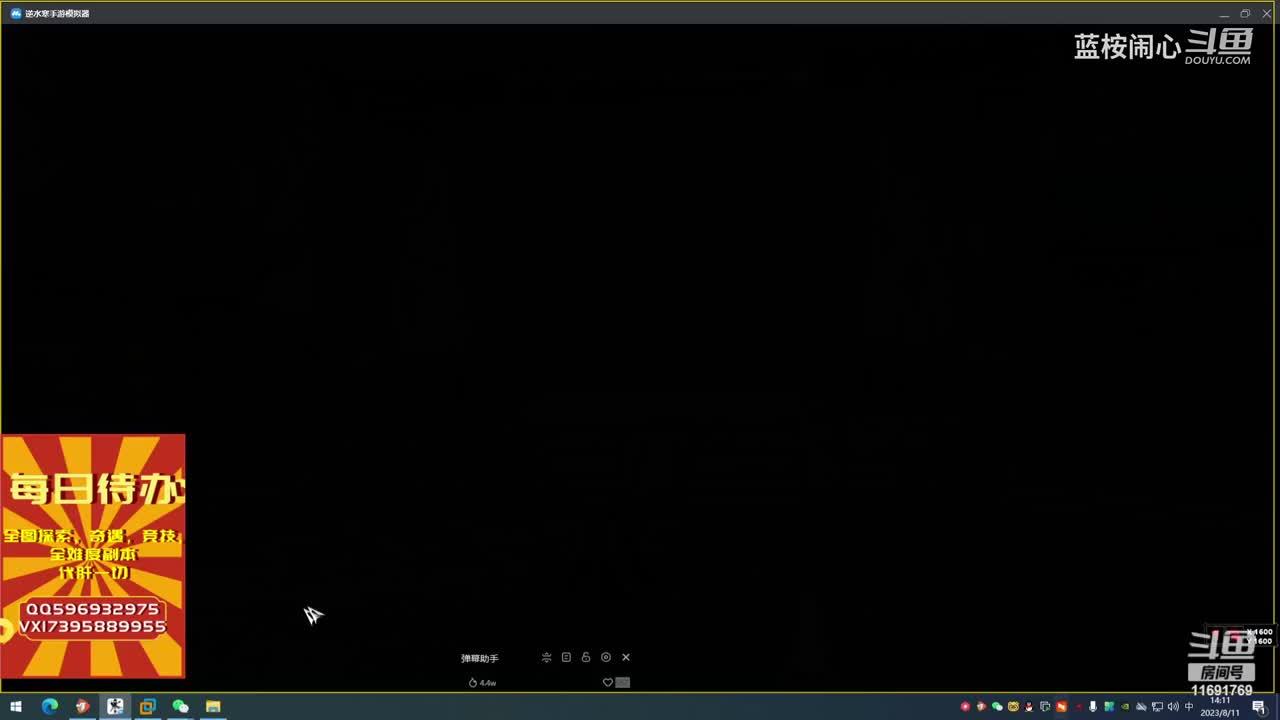Open the danmaku helper filter settings icon
This screenshot has height=720, width=1280.
pyautogui.click(x=546, y=657)
